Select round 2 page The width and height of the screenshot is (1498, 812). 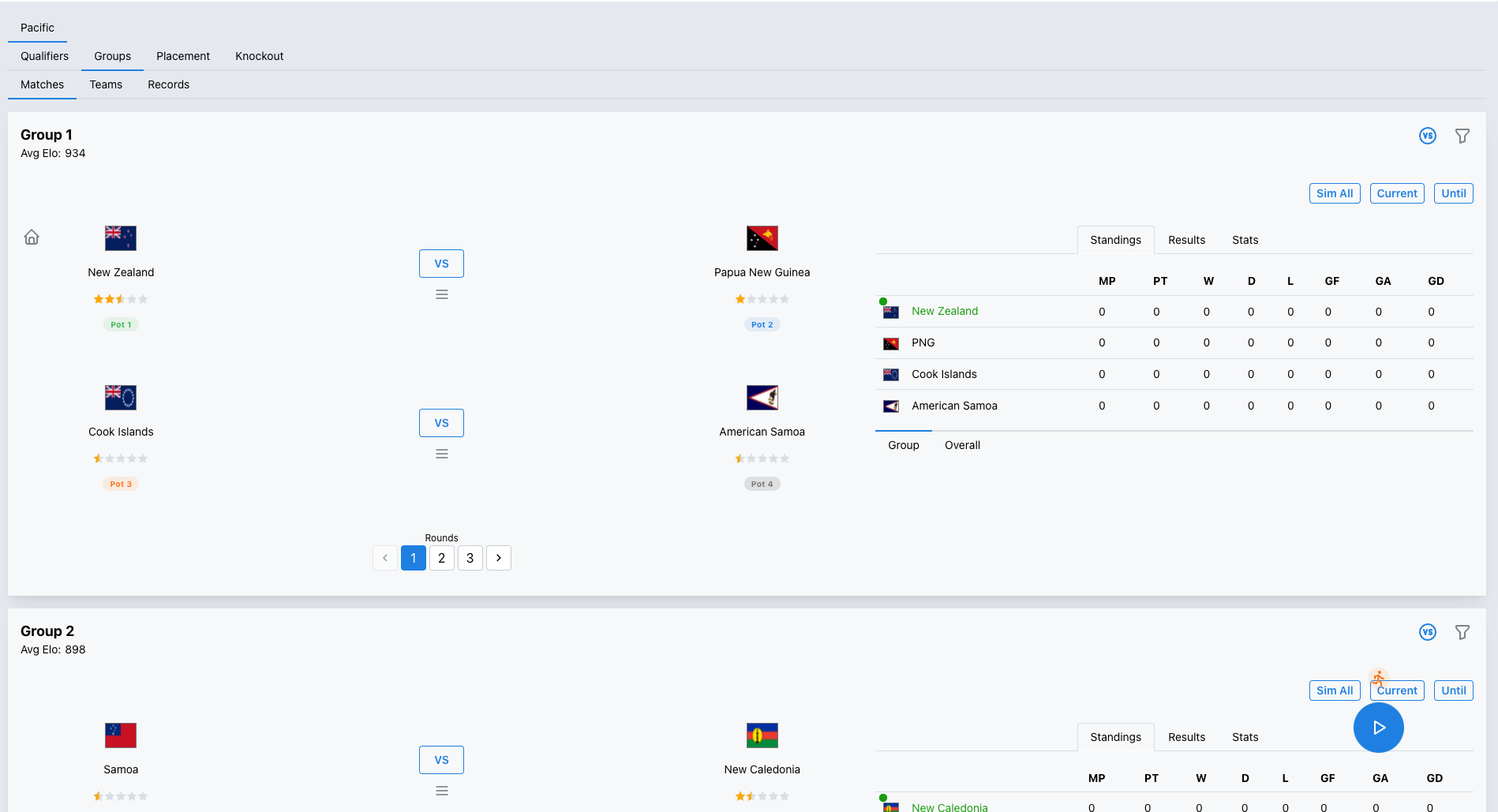tap(442, 558)
